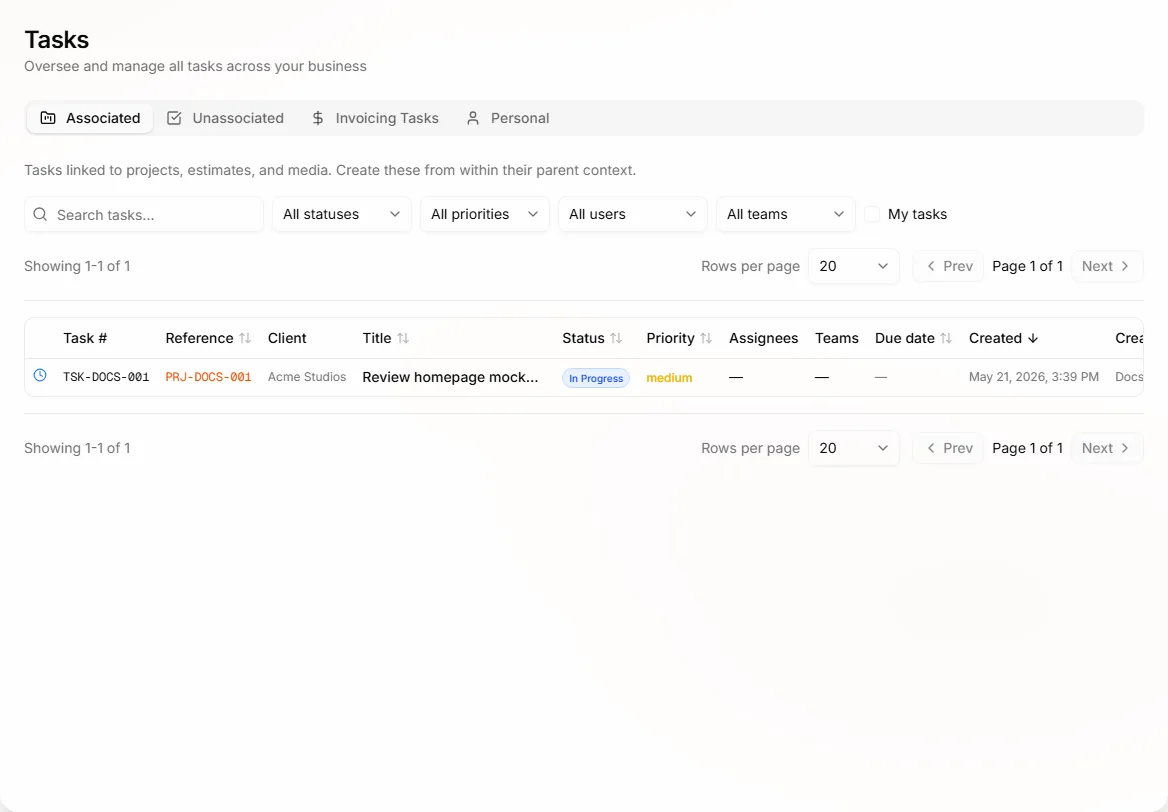Click the Acme Studios client cell
This screenshot has height=812, width=1168.
coord(307,377)
